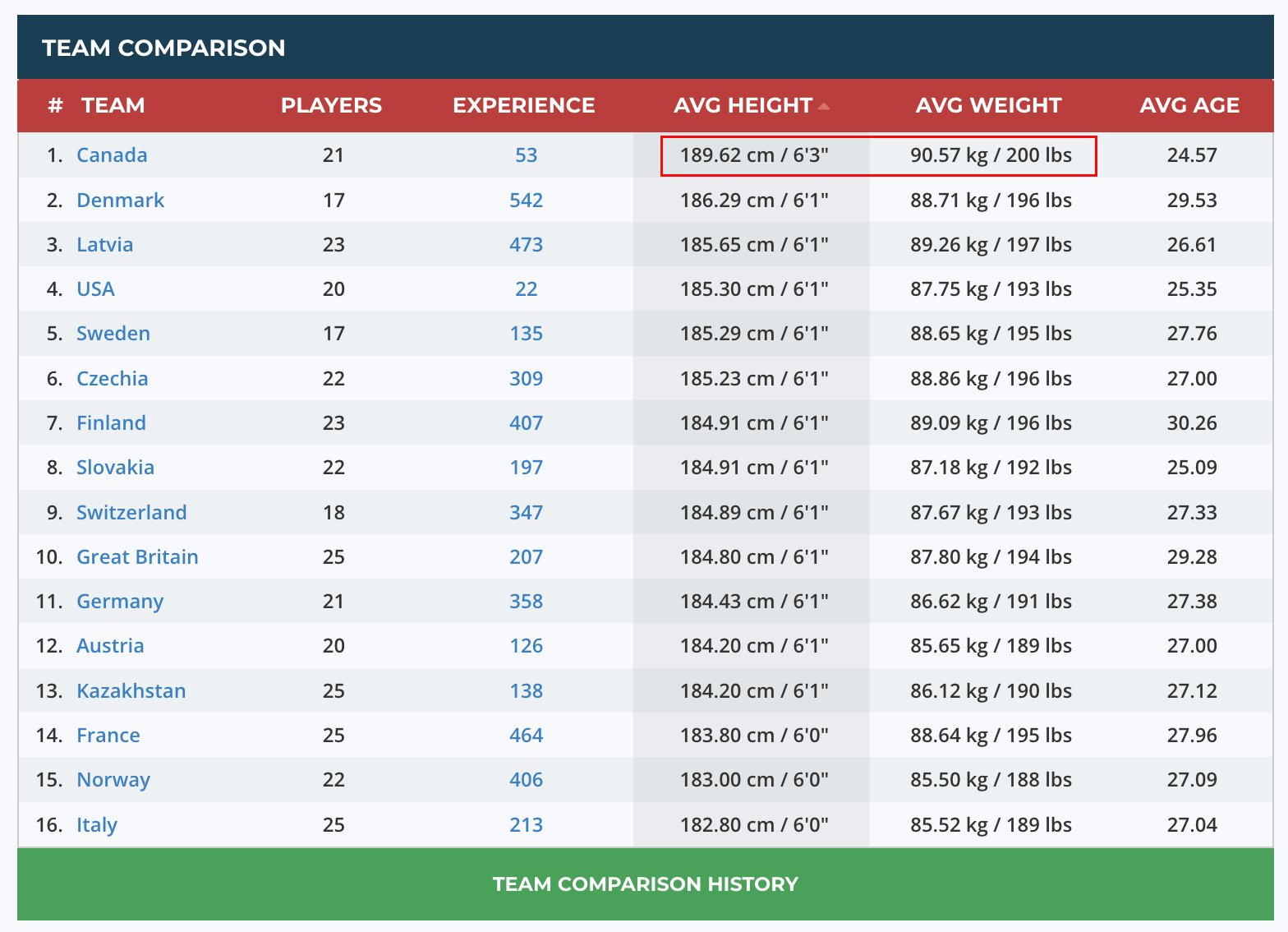Select Denmark's average age 29.53

(x=1192, y=201)
